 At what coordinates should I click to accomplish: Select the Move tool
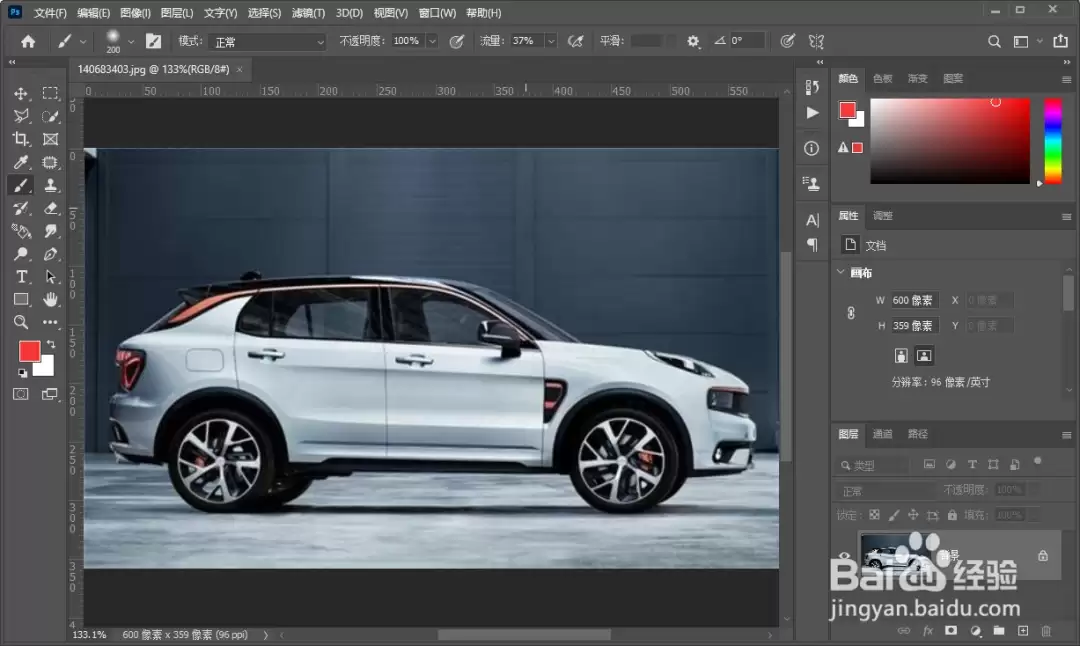click(21, 94)
